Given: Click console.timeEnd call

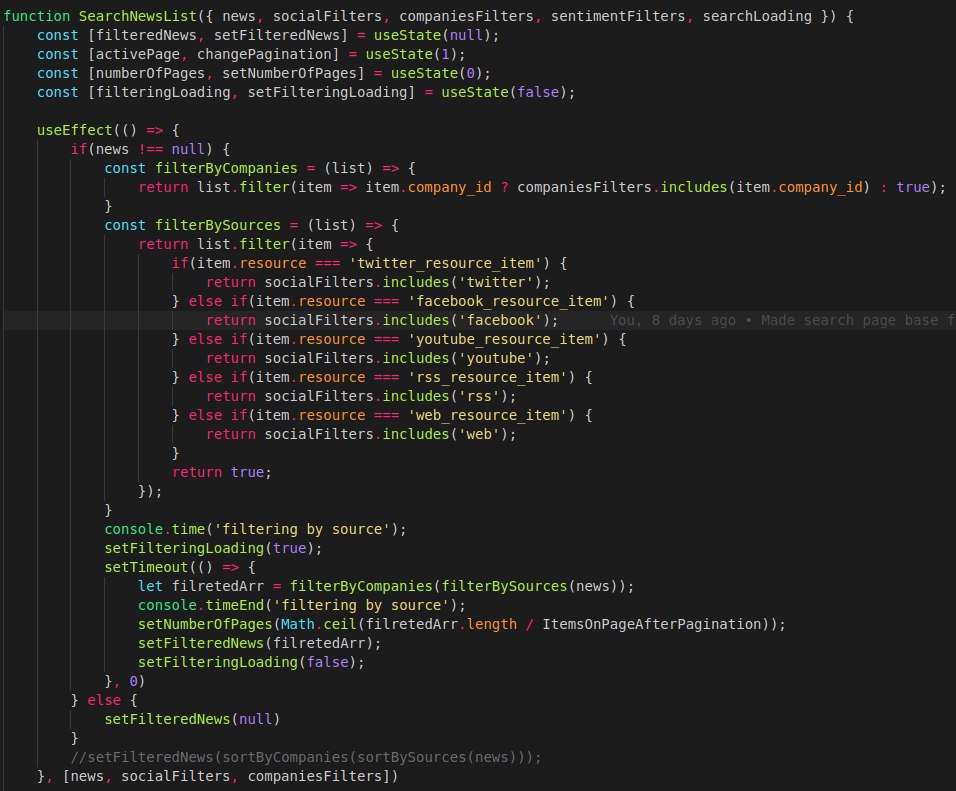Looking at the screenshot, I should point(301,605).
